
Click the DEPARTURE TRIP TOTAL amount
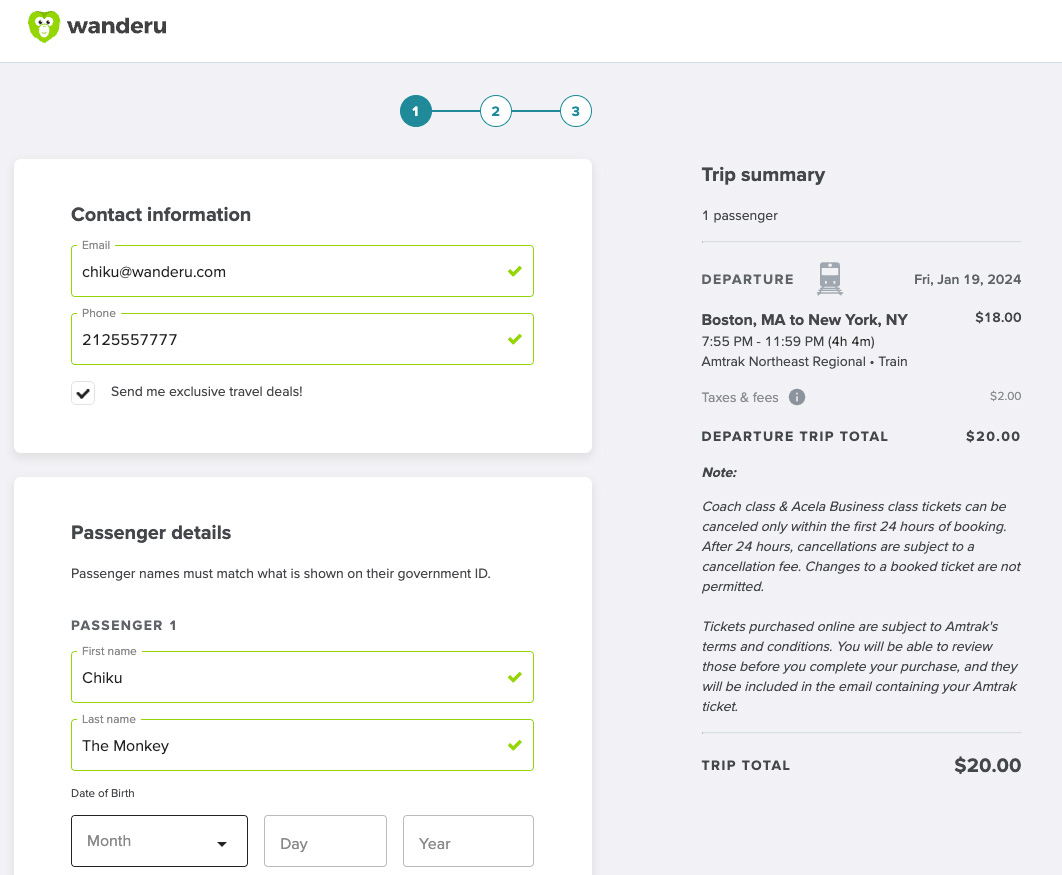[992, 436]
